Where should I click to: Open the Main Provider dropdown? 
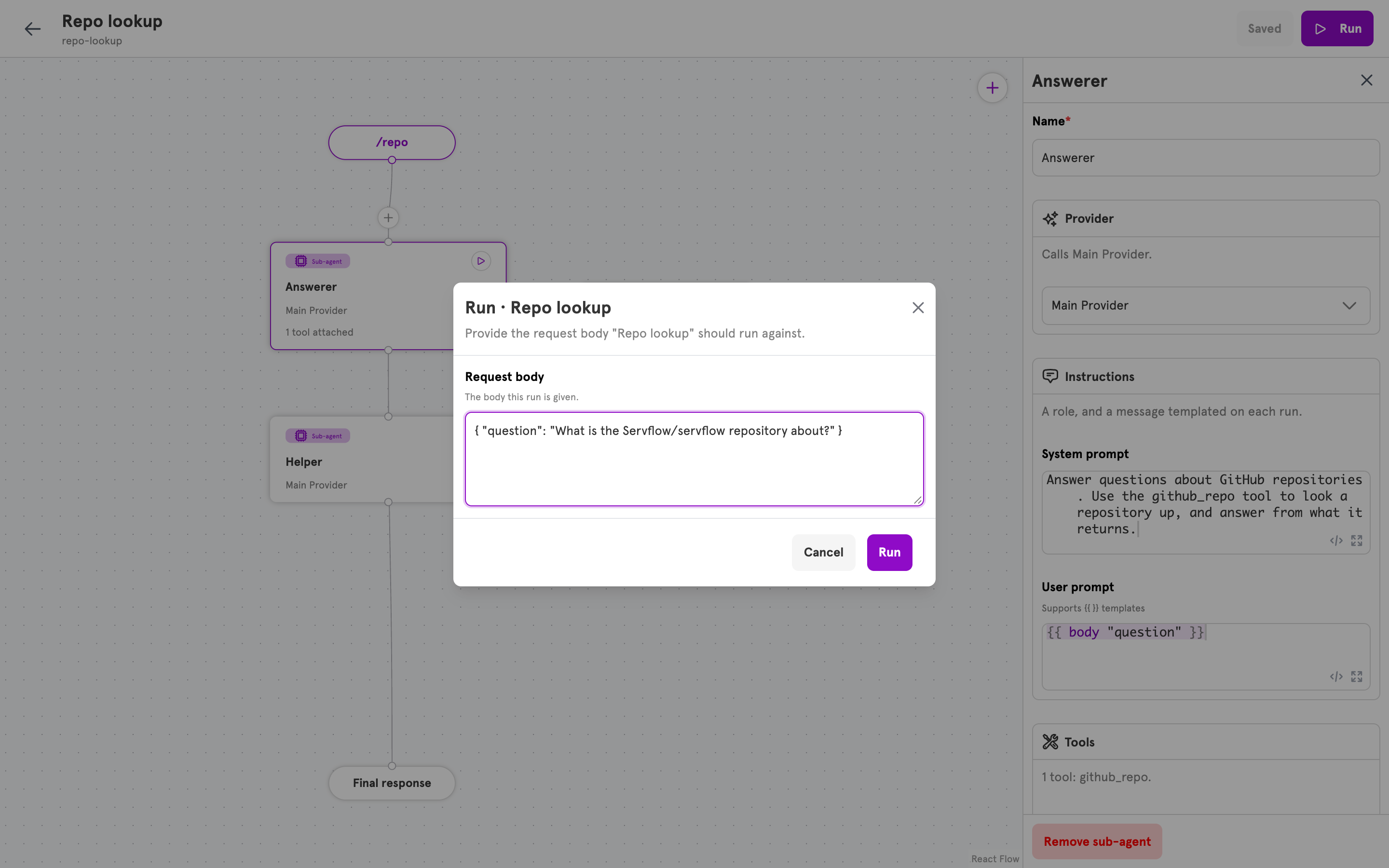[x=1205, y=306]
